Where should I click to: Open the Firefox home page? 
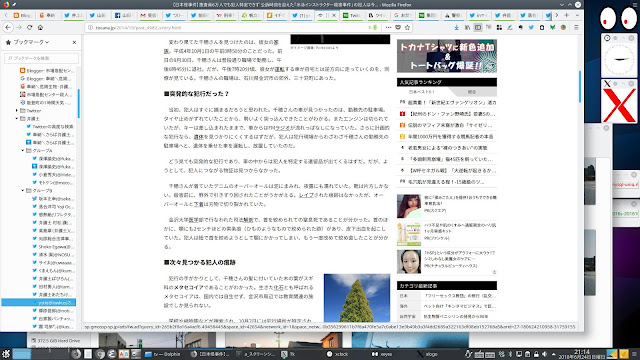tap(40, 27)
